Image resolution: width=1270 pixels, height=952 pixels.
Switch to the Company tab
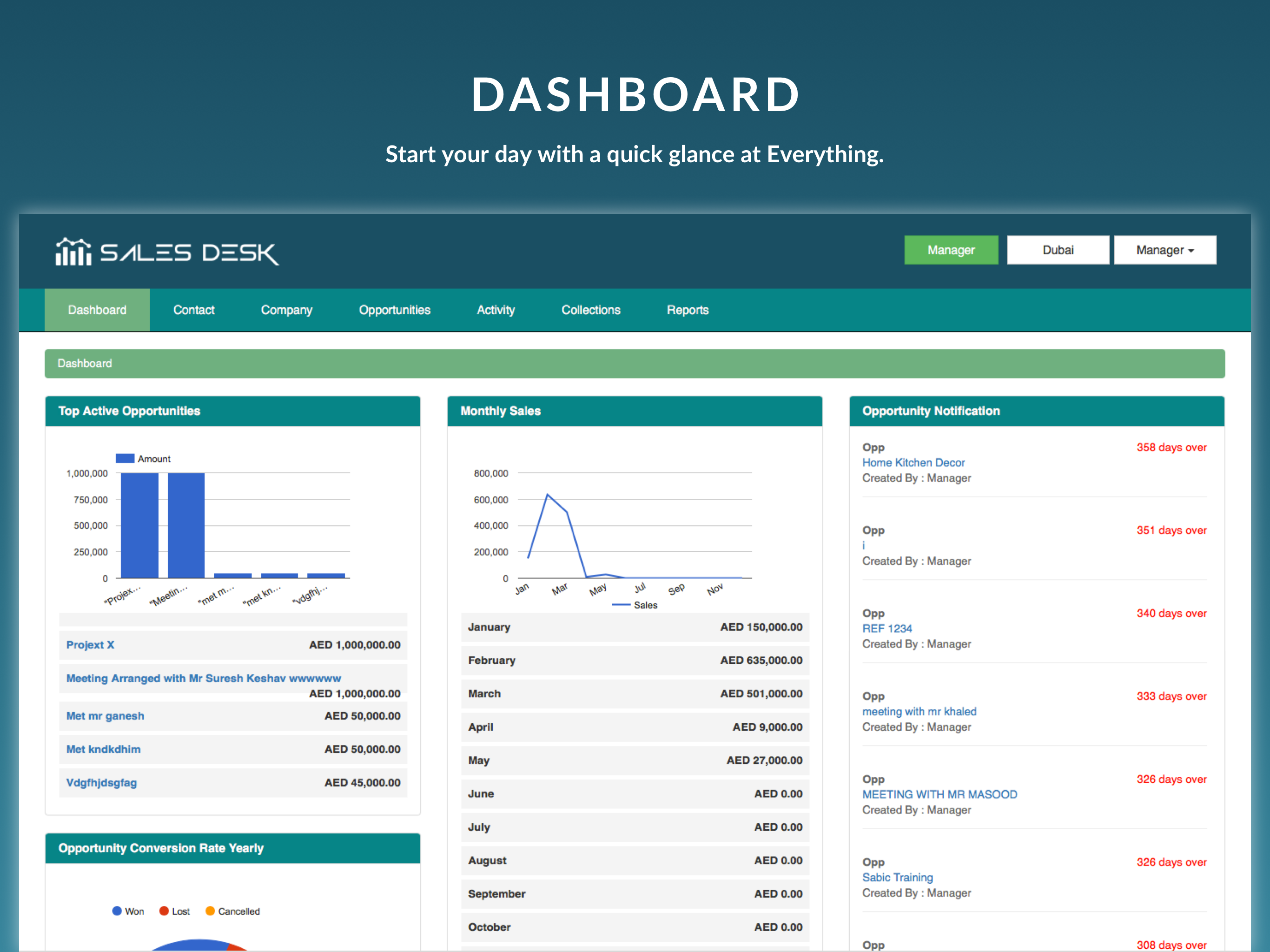click(x=286, y=310)
